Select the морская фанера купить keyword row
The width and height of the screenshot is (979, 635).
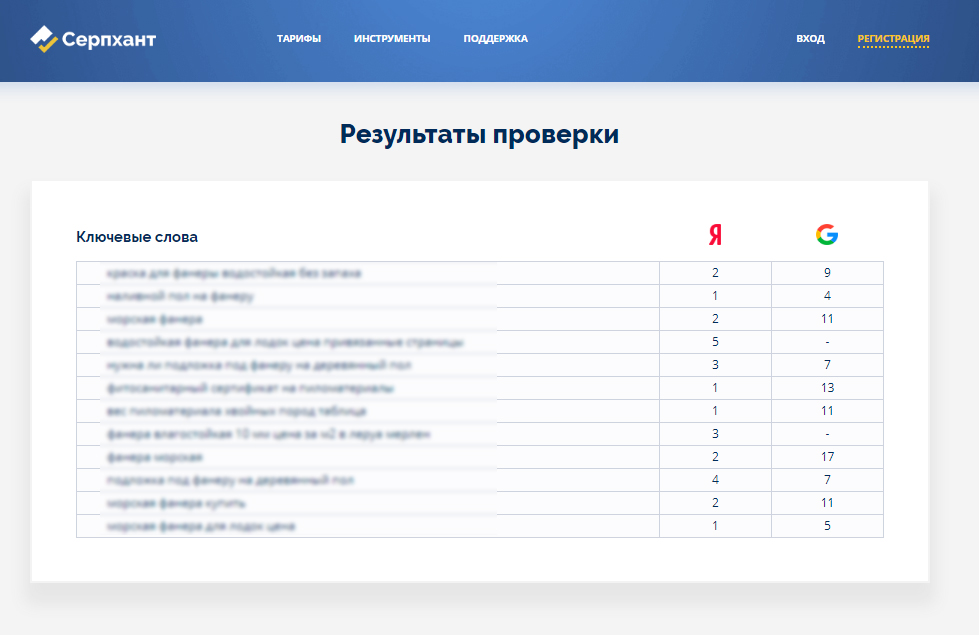[x=176, y=503]
